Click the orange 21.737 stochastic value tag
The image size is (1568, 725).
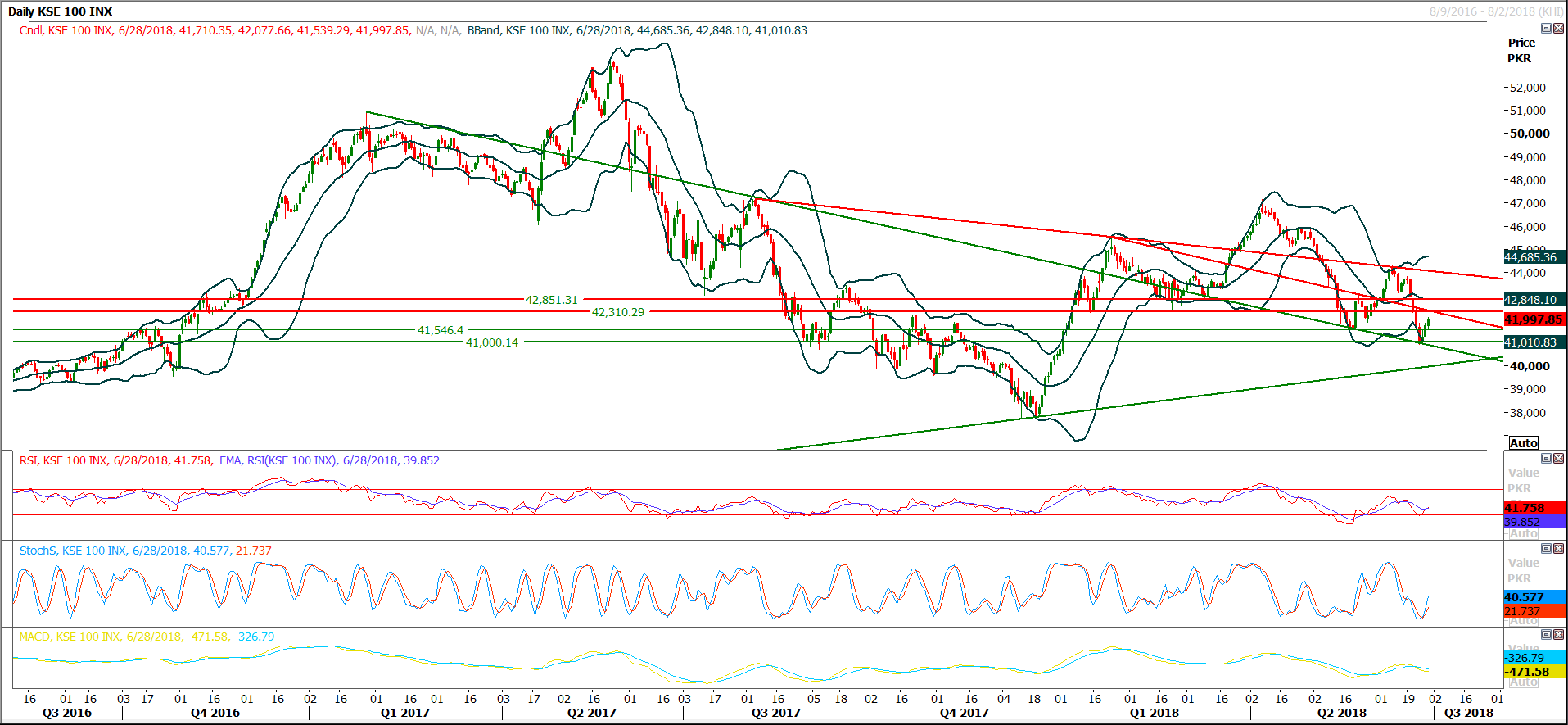1534,611
